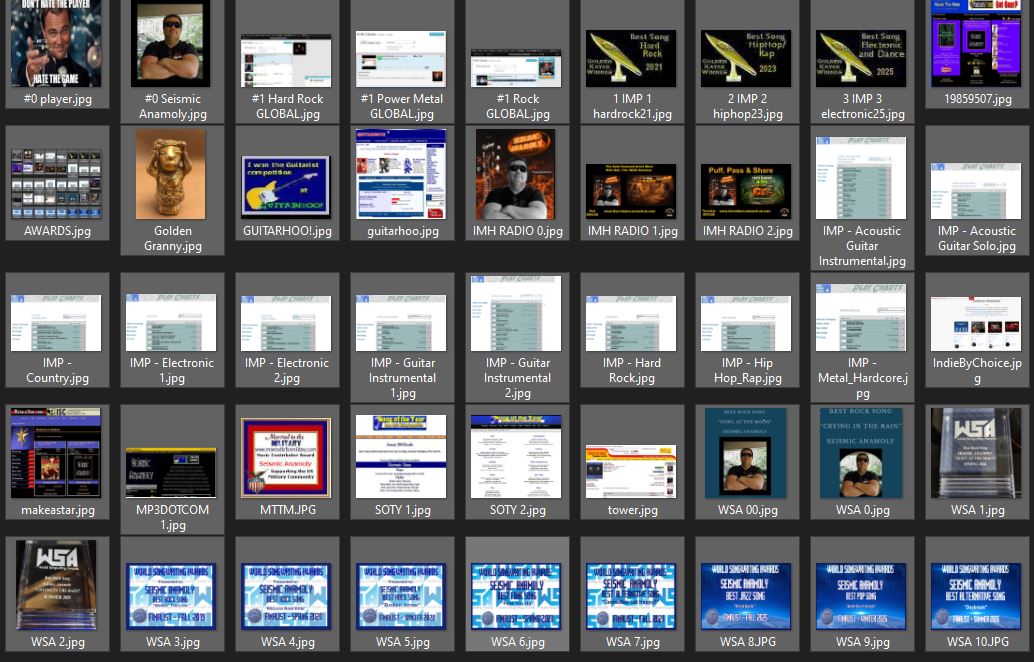Click the WSA 10.JPG thumbnail
1034x662 pixels.
pyautogui.click(x=977, y=596)
